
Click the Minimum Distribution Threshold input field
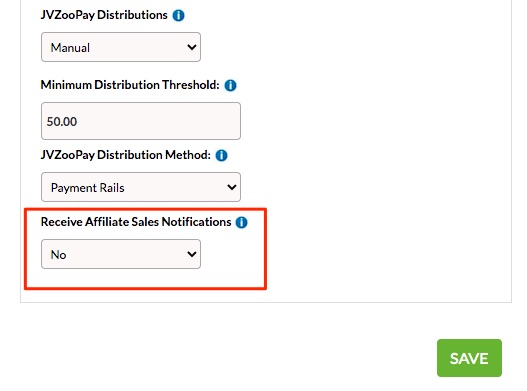[141, 121]
